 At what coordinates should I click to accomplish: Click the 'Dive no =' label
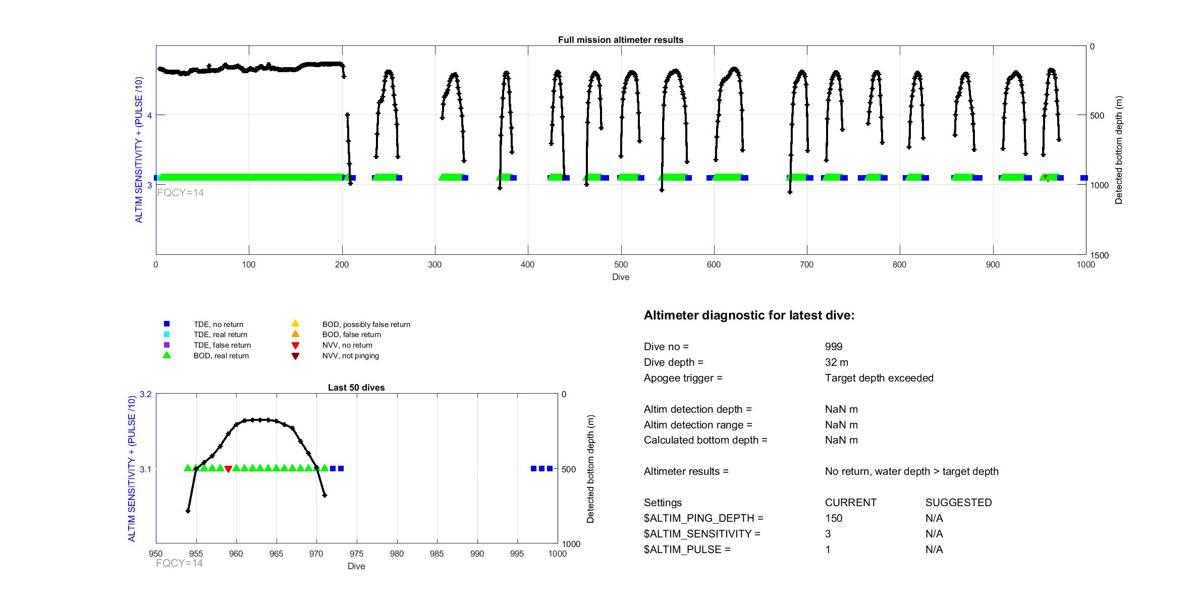coord(666,346)
